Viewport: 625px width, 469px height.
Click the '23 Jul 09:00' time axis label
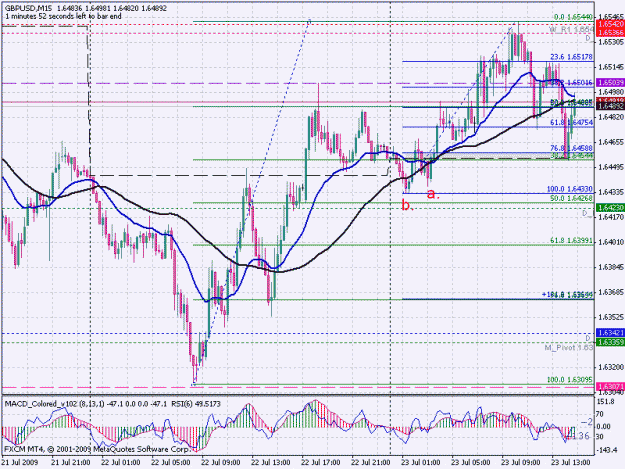coord(521,463)
